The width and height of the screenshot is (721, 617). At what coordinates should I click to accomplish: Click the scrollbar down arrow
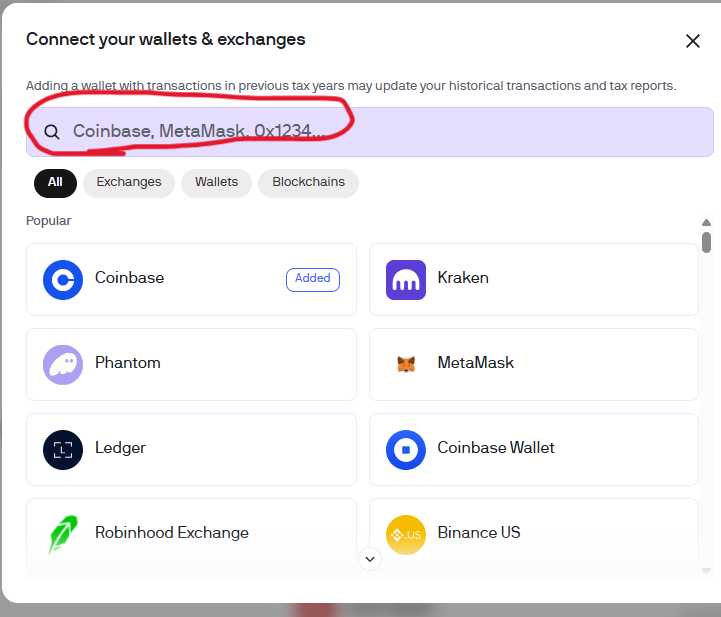tap(706, 571)
